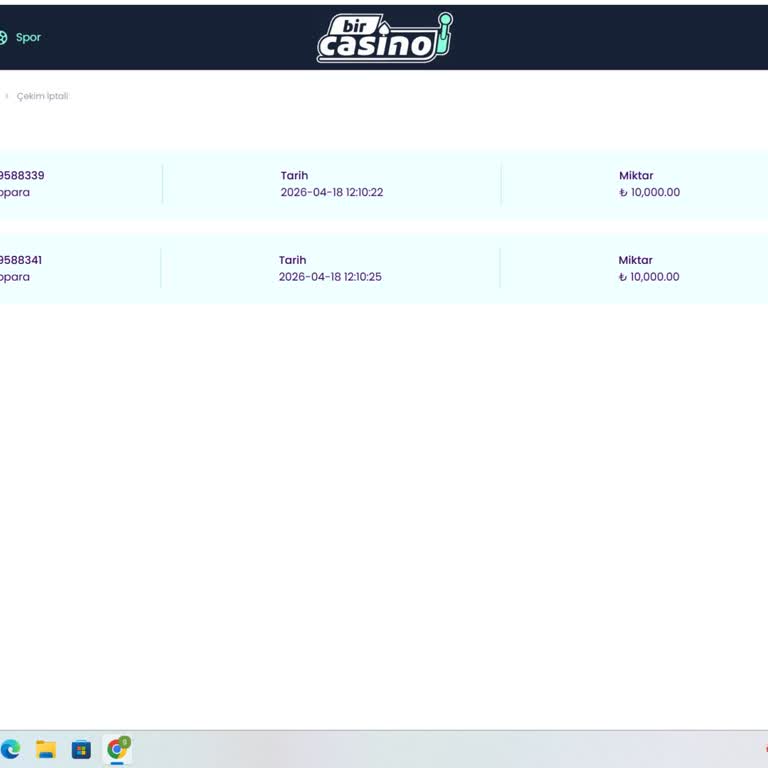Click the Miktar label in the second row

635,260
